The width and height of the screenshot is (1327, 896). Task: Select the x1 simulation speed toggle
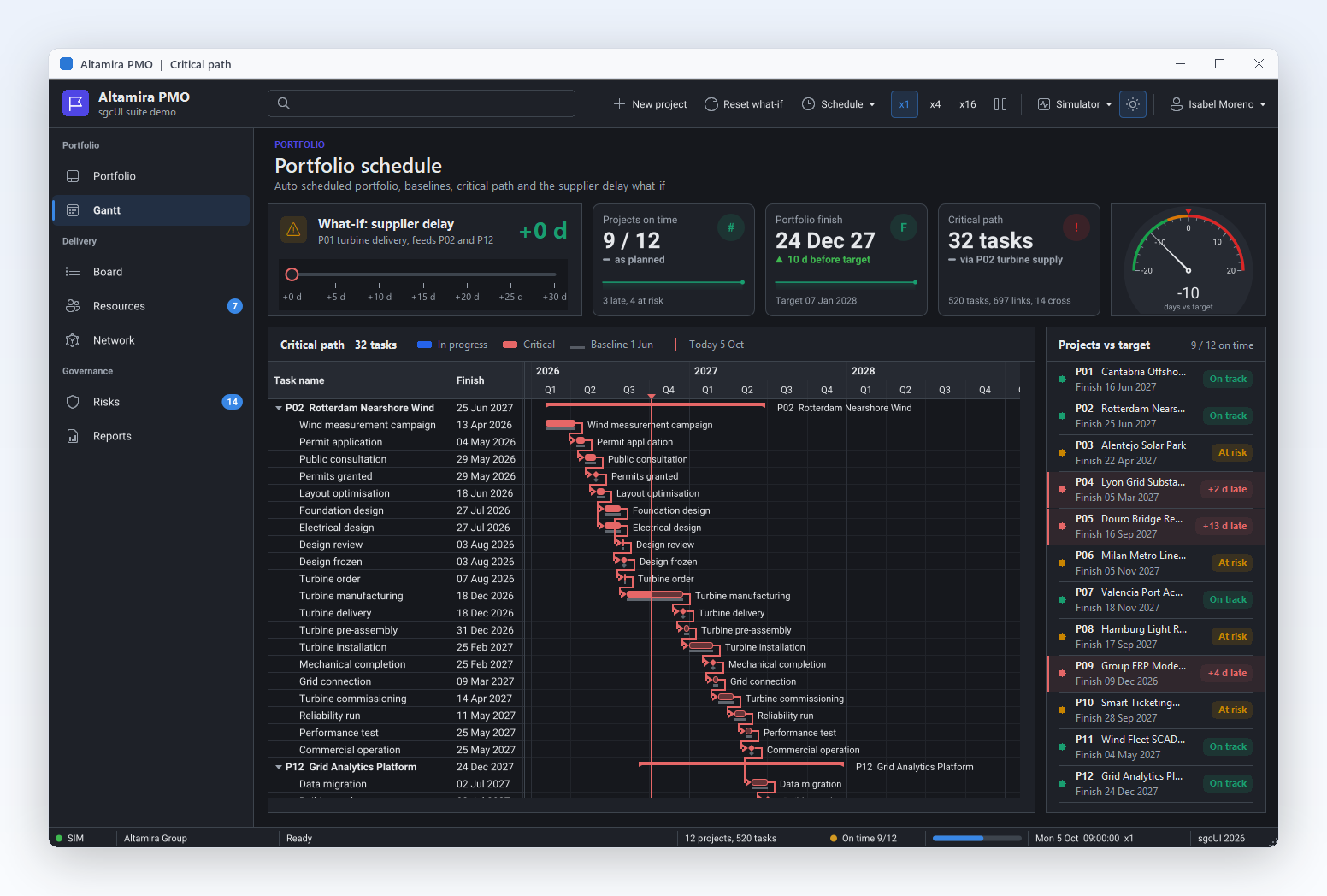904,104
